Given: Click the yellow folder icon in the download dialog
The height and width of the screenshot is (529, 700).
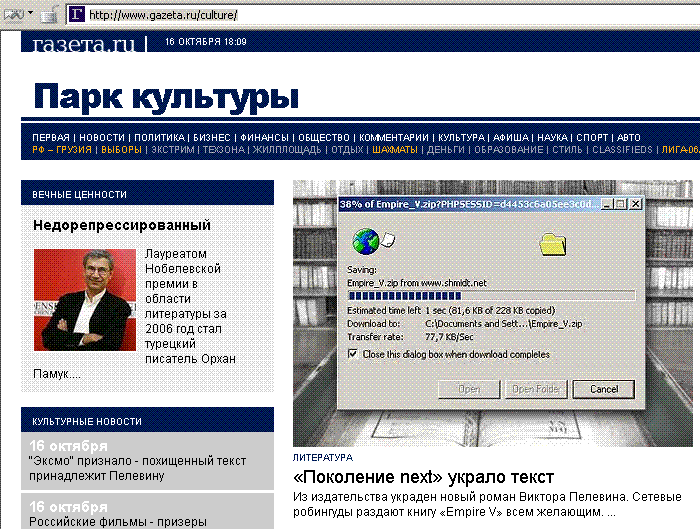Looking at the screenshot, I should tap(553, 243).
